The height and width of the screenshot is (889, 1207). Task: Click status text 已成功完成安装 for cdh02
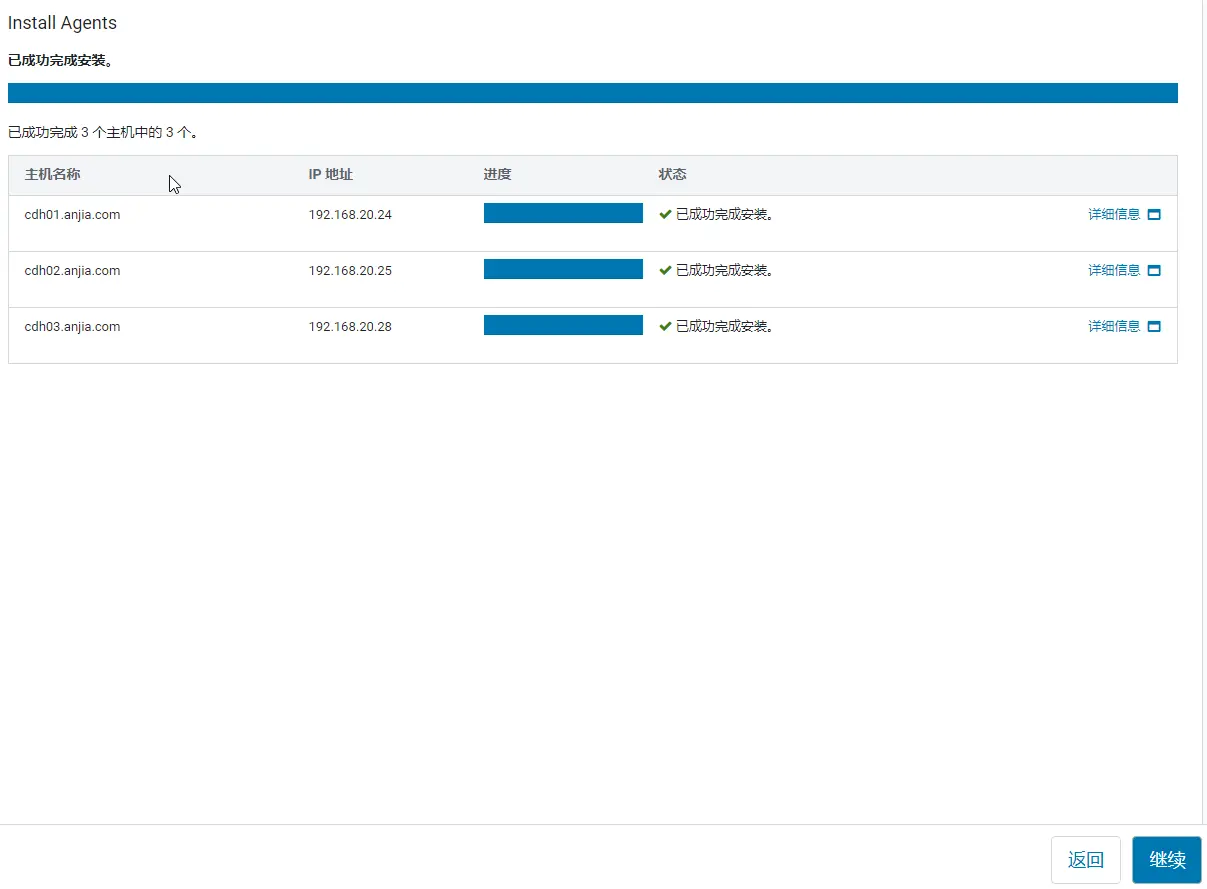tap(724, 270)
